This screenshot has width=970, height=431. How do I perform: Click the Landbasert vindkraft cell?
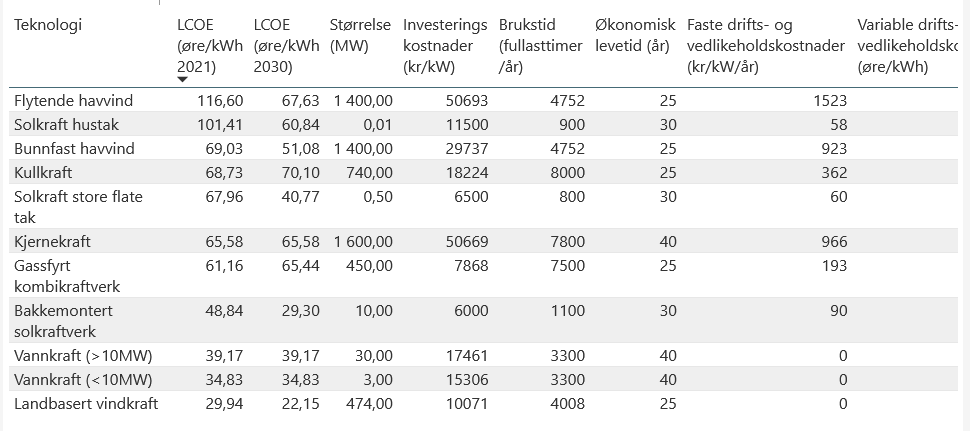[x=86, y=404]
